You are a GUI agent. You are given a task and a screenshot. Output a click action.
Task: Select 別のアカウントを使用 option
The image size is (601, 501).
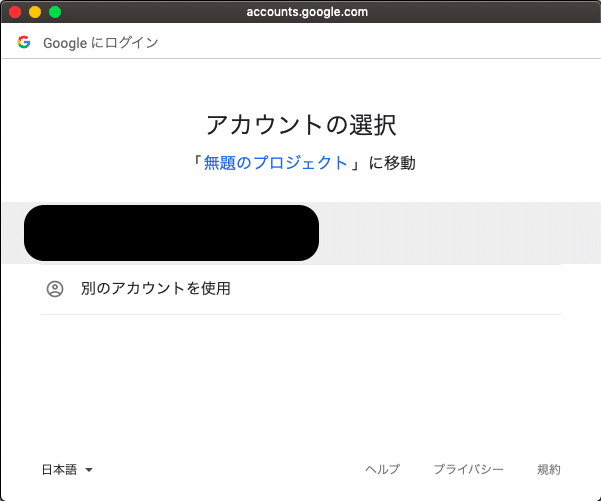tap(155, 289)
